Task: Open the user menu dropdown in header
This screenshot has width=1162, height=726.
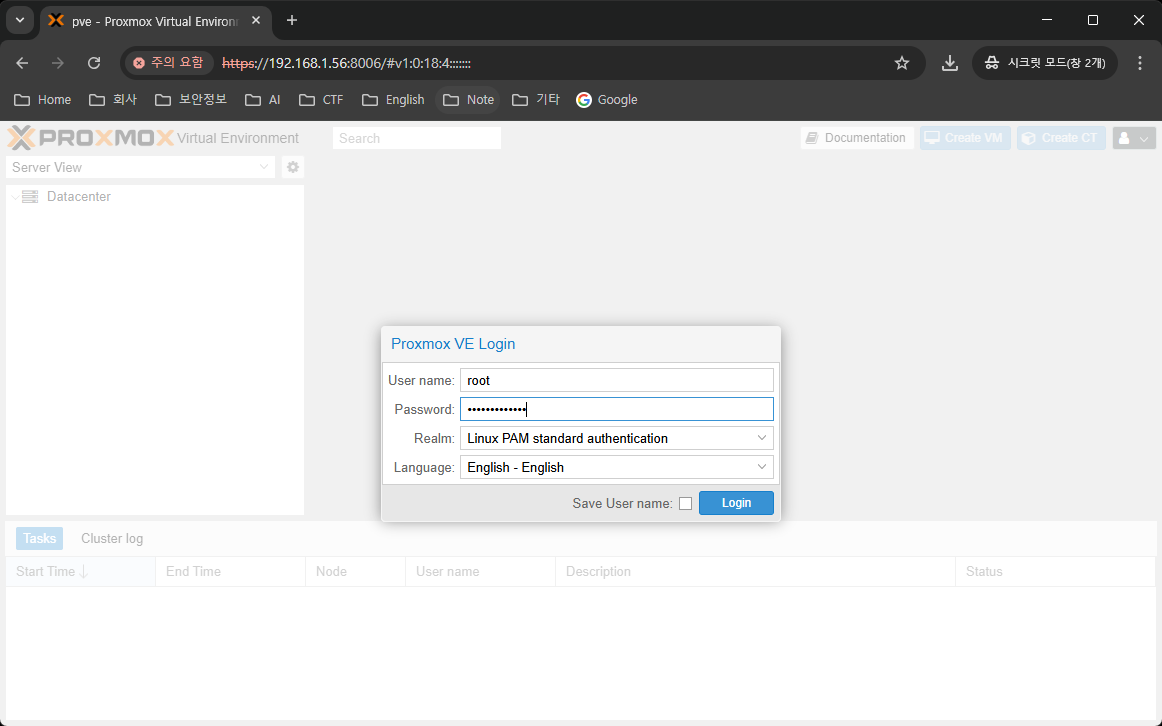Action: click(1134, 138)
